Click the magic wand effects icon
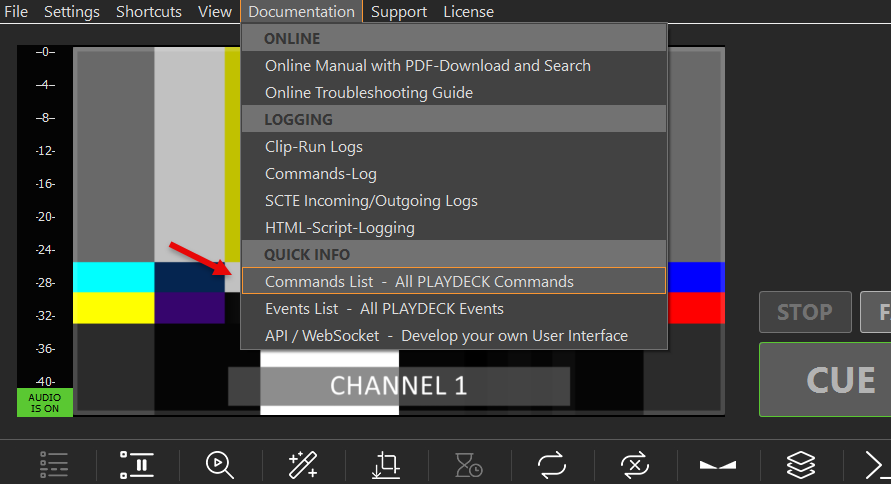This screenshot has height=484, width=891. point(303,465)
